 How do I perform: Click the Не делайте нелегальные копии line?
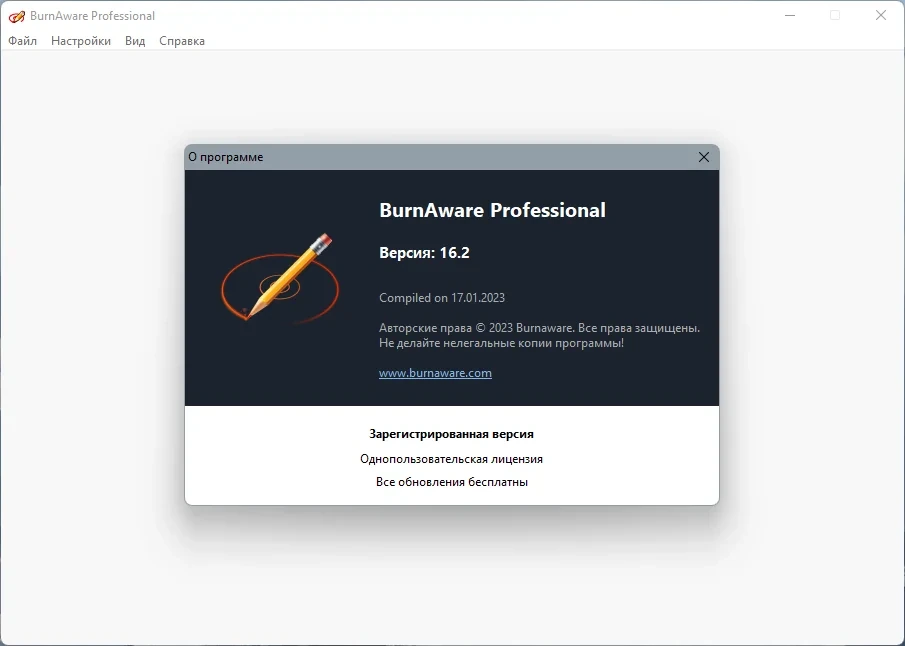(502, 343)
